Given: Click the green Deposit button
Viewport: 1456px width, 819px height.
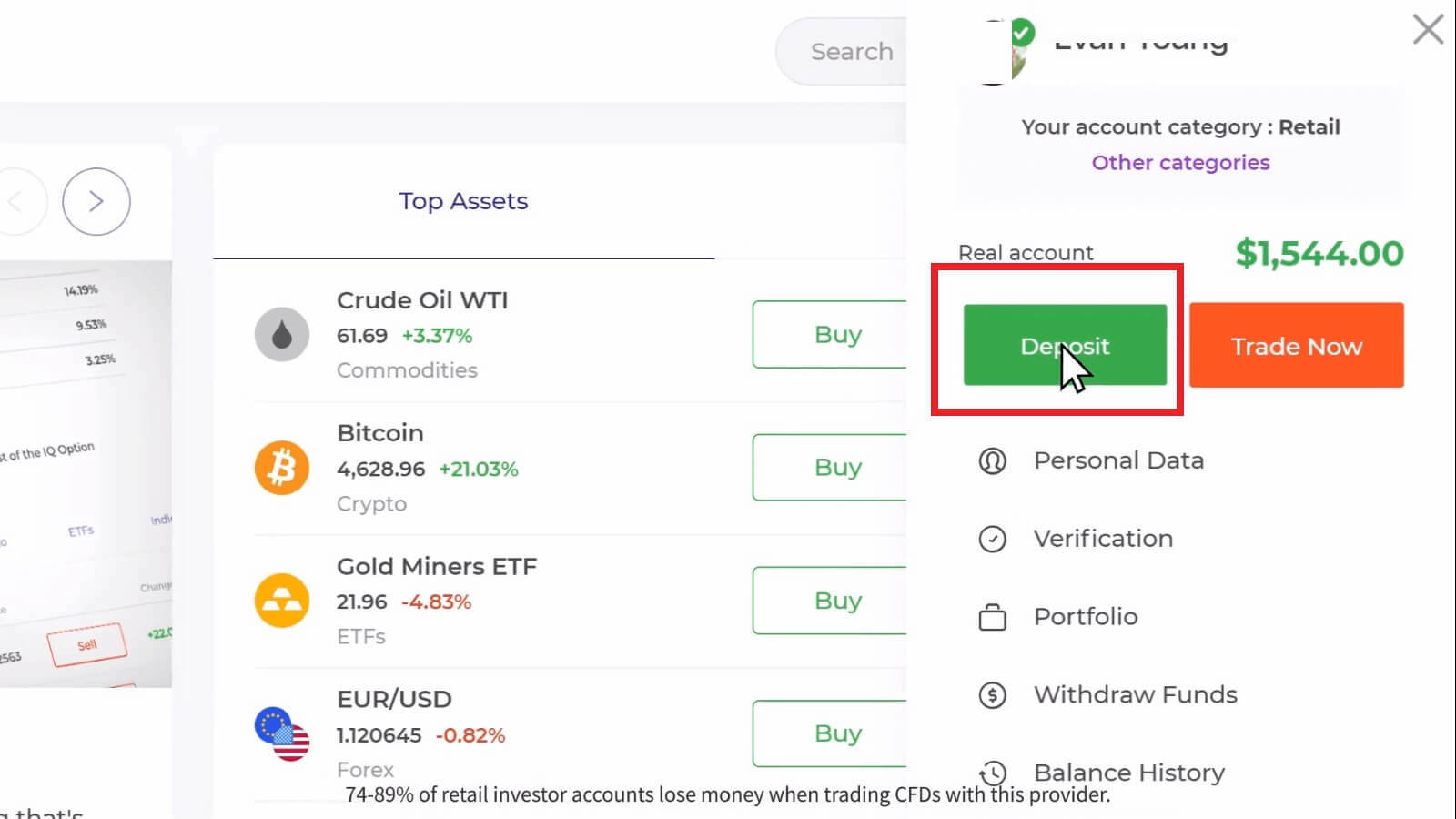Looking at the screenshot, I should [x=1065, y=346].
